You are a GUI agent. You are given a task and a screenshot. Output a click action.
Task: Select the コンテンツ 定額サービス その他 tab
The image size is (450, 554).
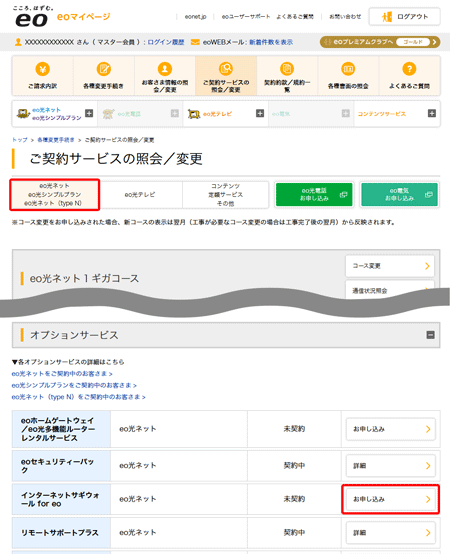pos(225,195)
